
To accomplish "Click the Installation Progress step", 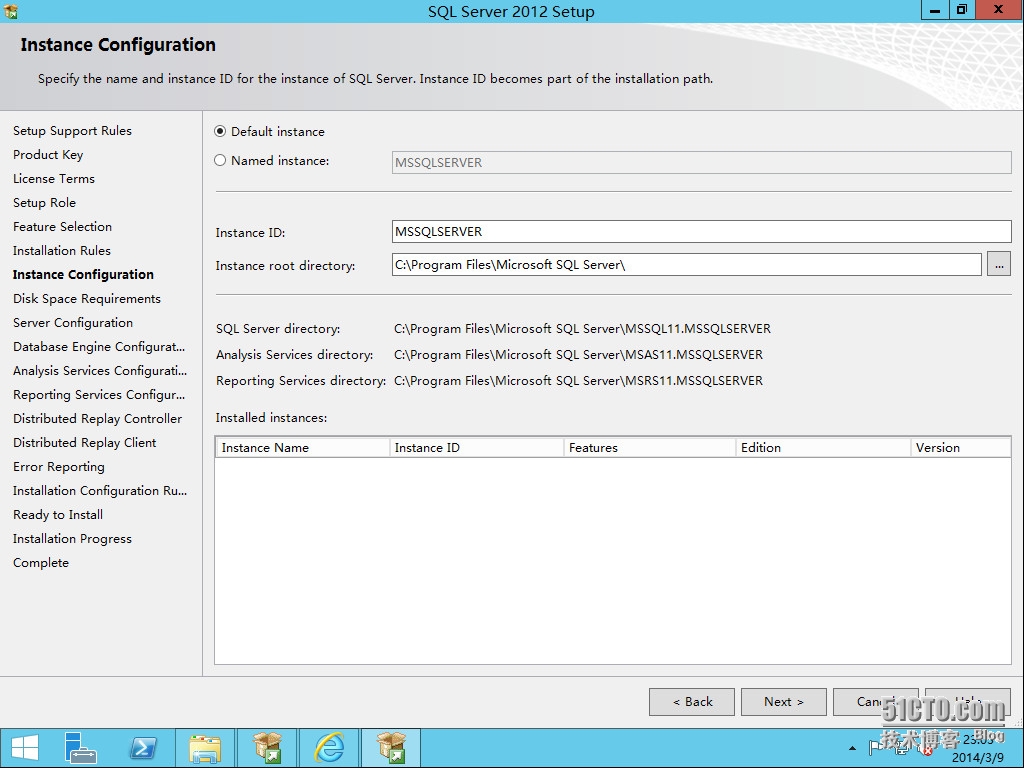I will [72, 539].
